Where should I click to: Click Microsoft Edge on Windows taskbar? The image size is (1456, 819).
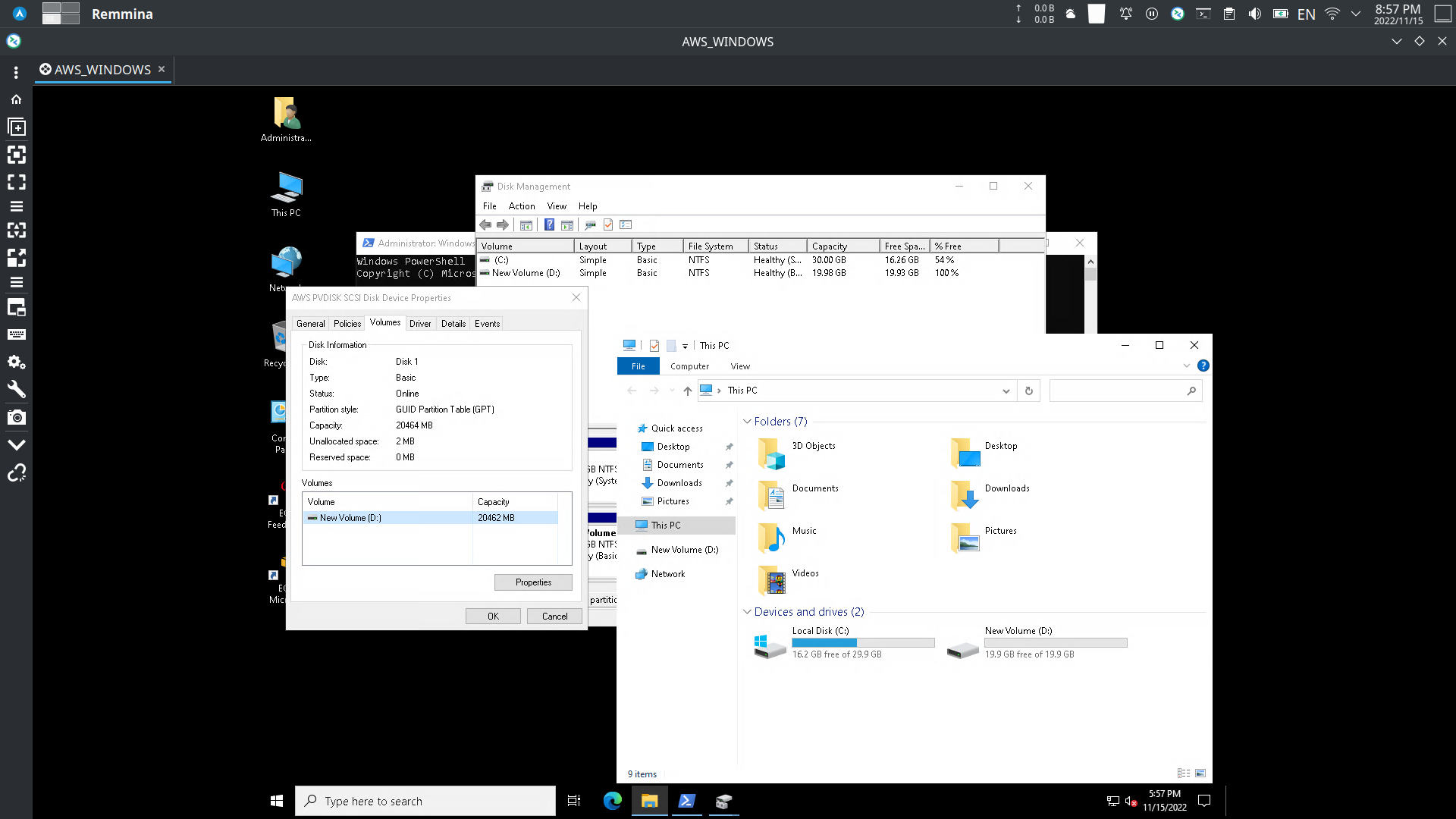[x=612, y=801]
